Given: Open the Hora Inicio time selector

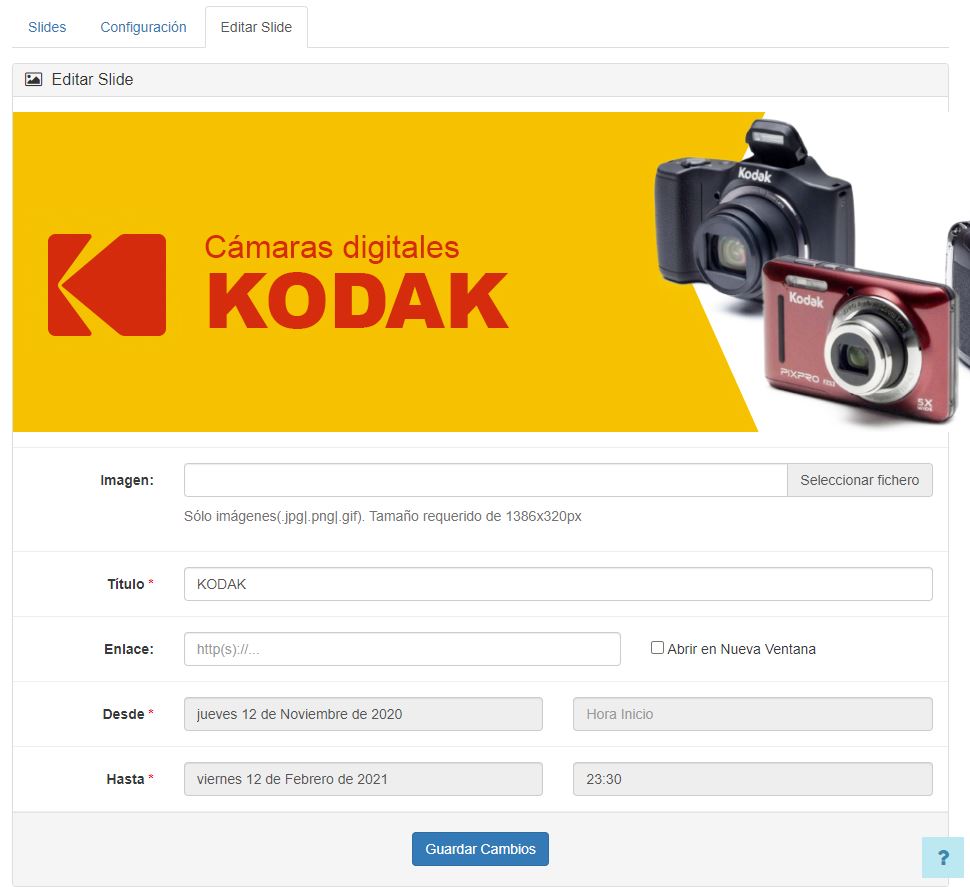Looking at the screenshot, I should pos(752,714).
